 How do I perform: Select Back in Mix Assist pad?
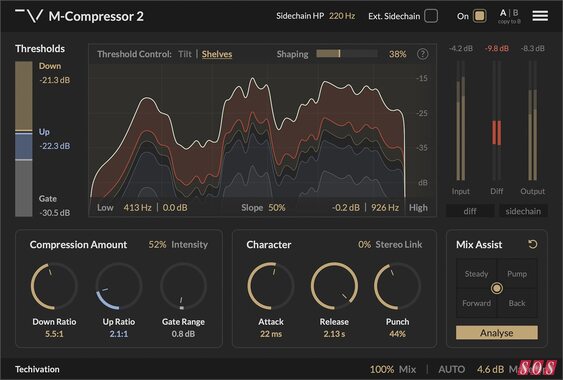[517, 303]
